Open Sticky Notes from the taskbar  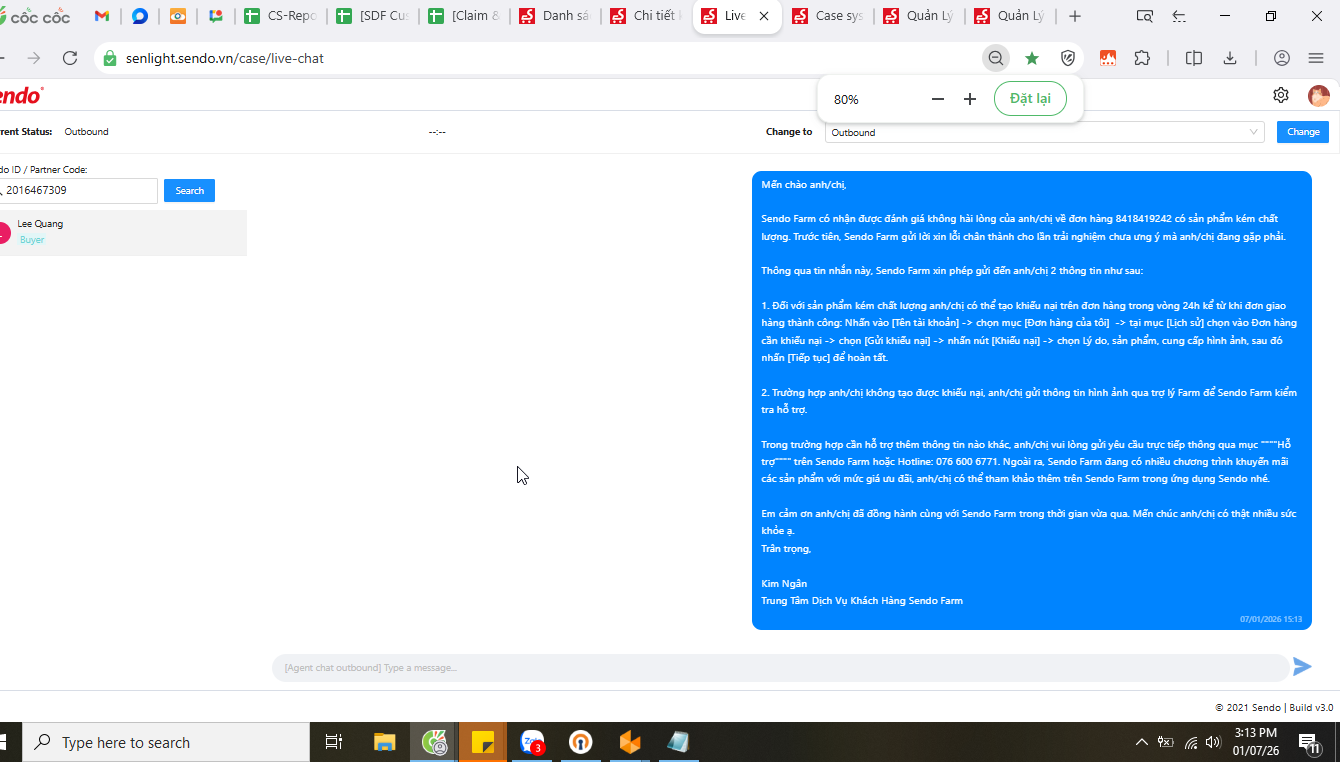483,742
